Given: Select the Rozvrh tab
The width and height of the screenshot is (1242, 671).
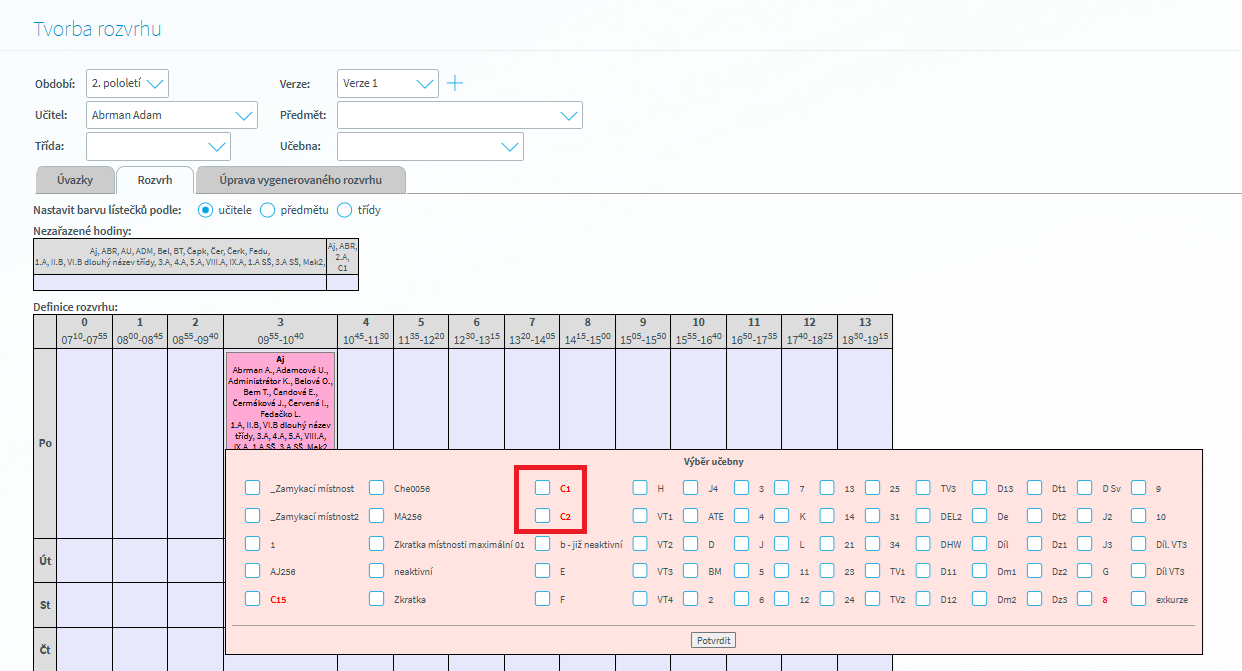Looking at the screenshot, I should pyautogui.click(x=155, y=180).
